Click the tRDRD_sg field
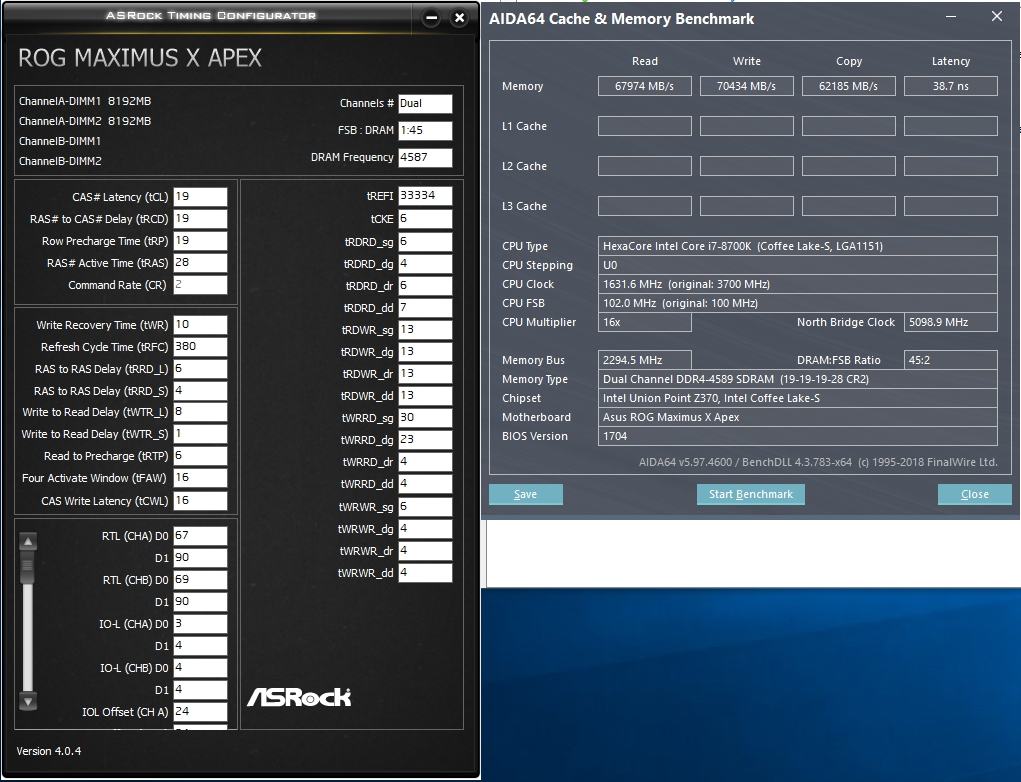 [x=425, y=242]
